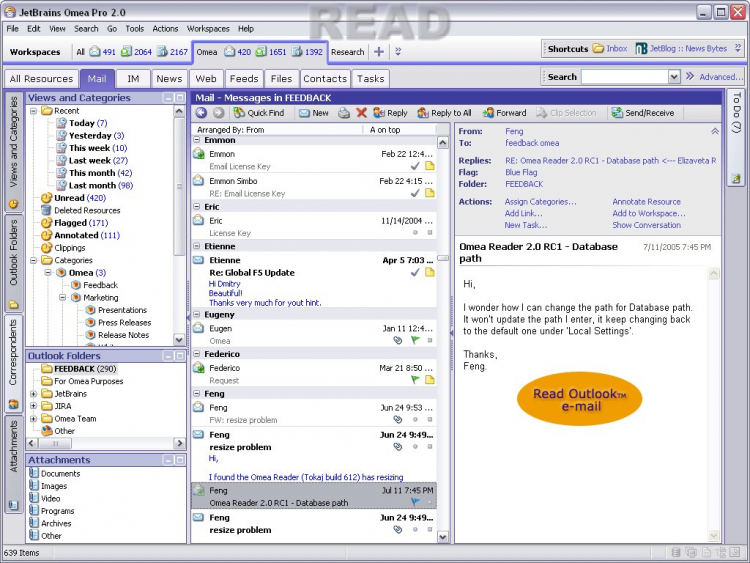The image size is (750, 563).
Task: Collapse the Emmon message group
Action: coord(197,140)
